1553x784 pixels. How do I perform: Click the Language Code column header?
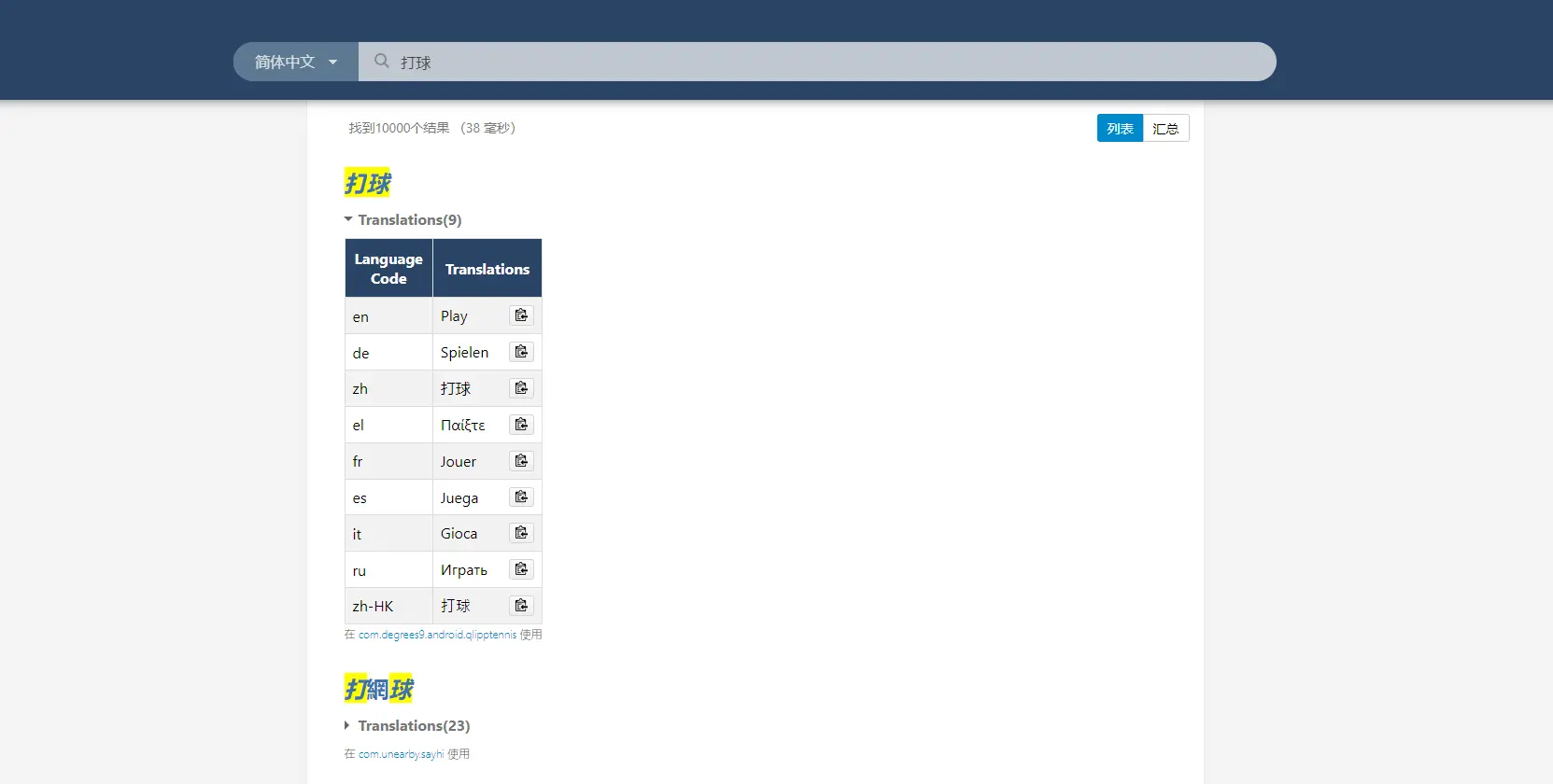tap(388, 269)
